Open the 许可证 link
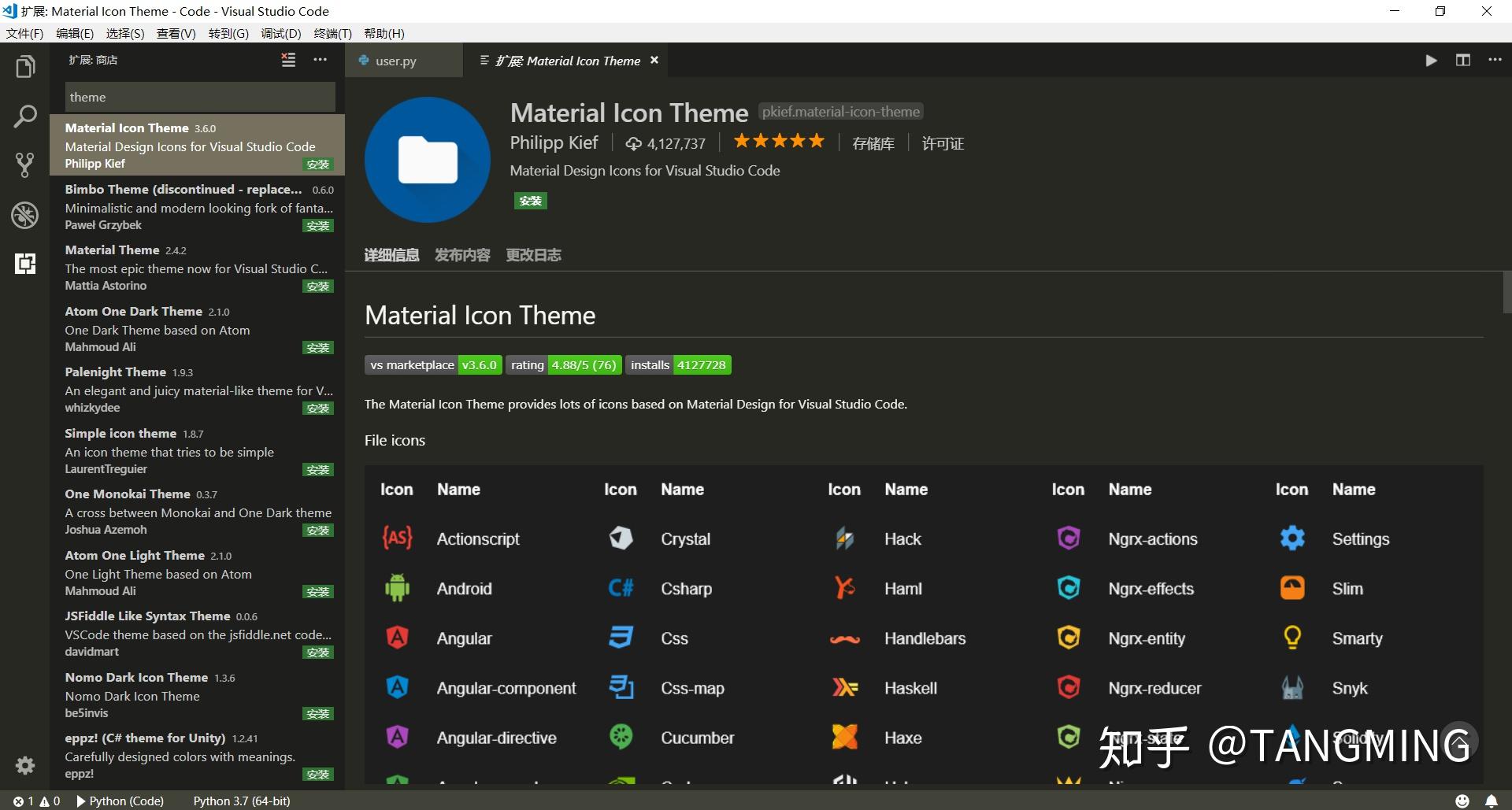 coord(942,143)
